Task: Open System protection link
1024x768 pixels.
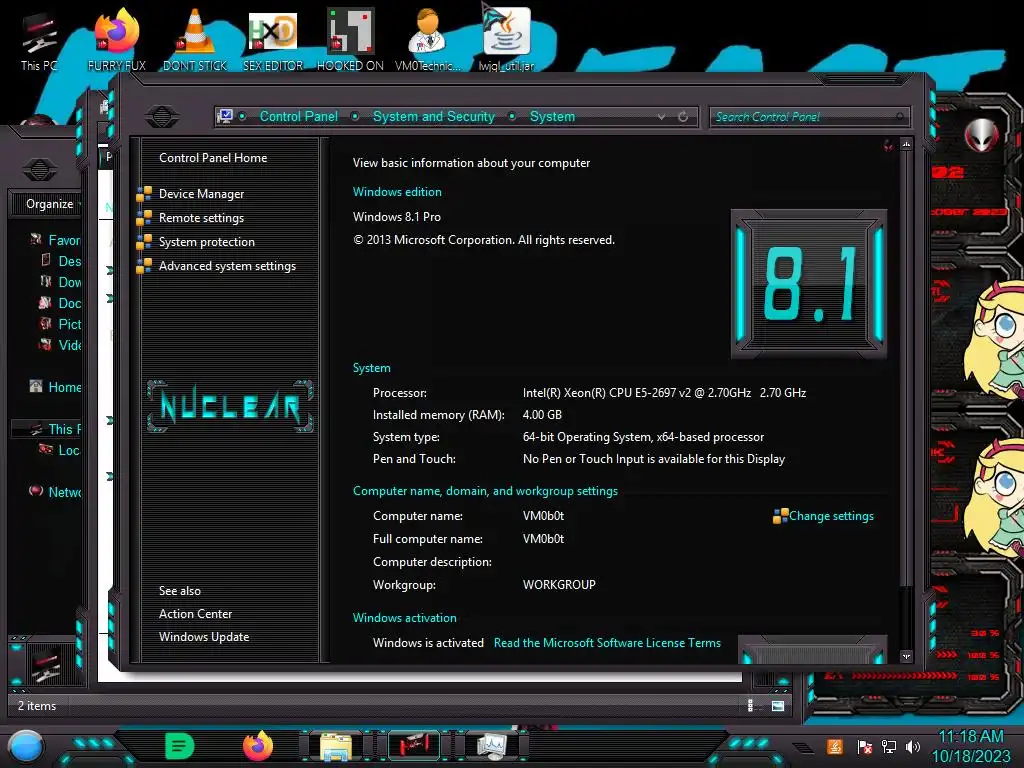Action: pos(206,242)
